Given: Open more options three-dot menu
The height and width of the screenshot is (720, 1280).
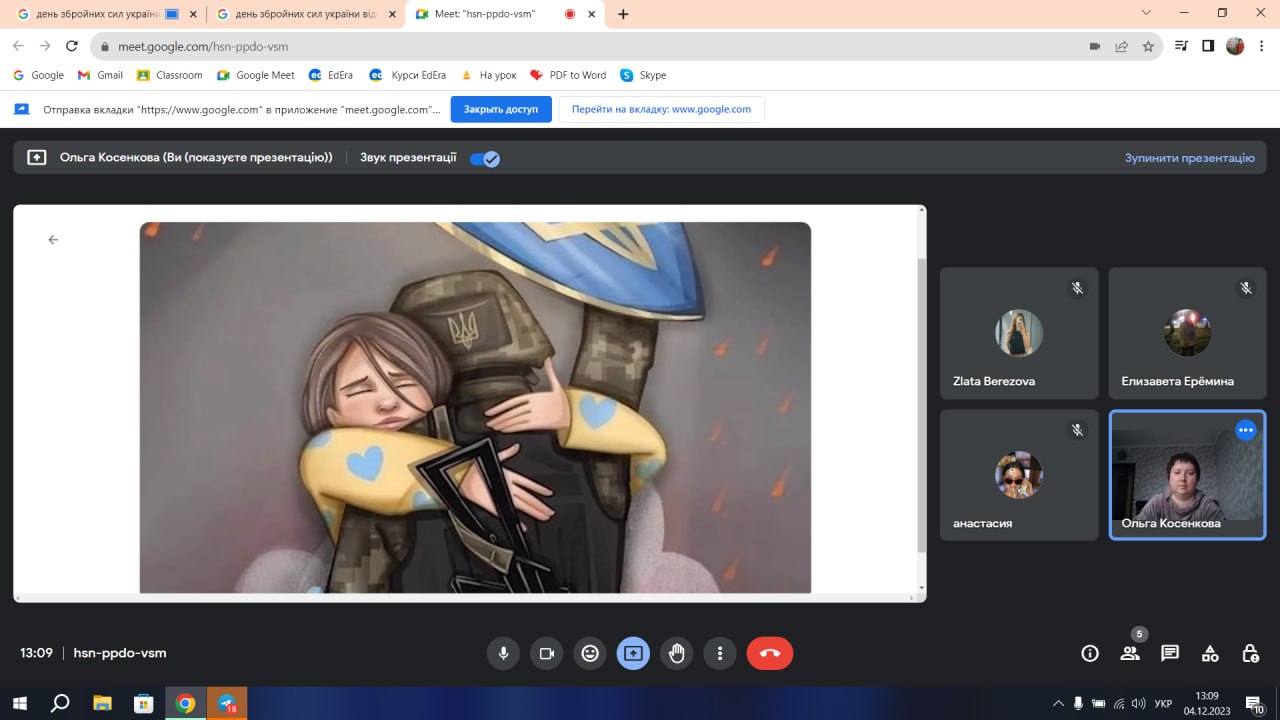Looking at the screenshot, I should click(x=720, y=653).
